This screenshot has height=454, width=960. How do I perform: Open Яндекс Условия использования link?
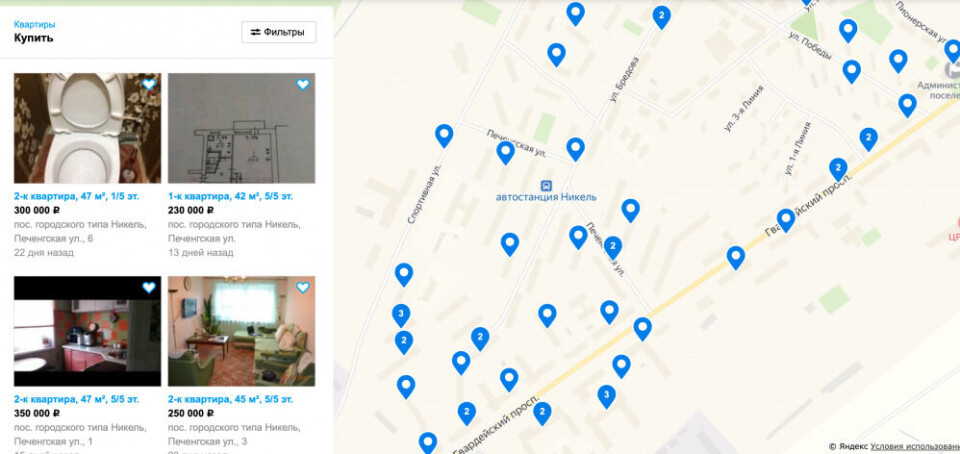pyautogui.click(x=915, y=447)
